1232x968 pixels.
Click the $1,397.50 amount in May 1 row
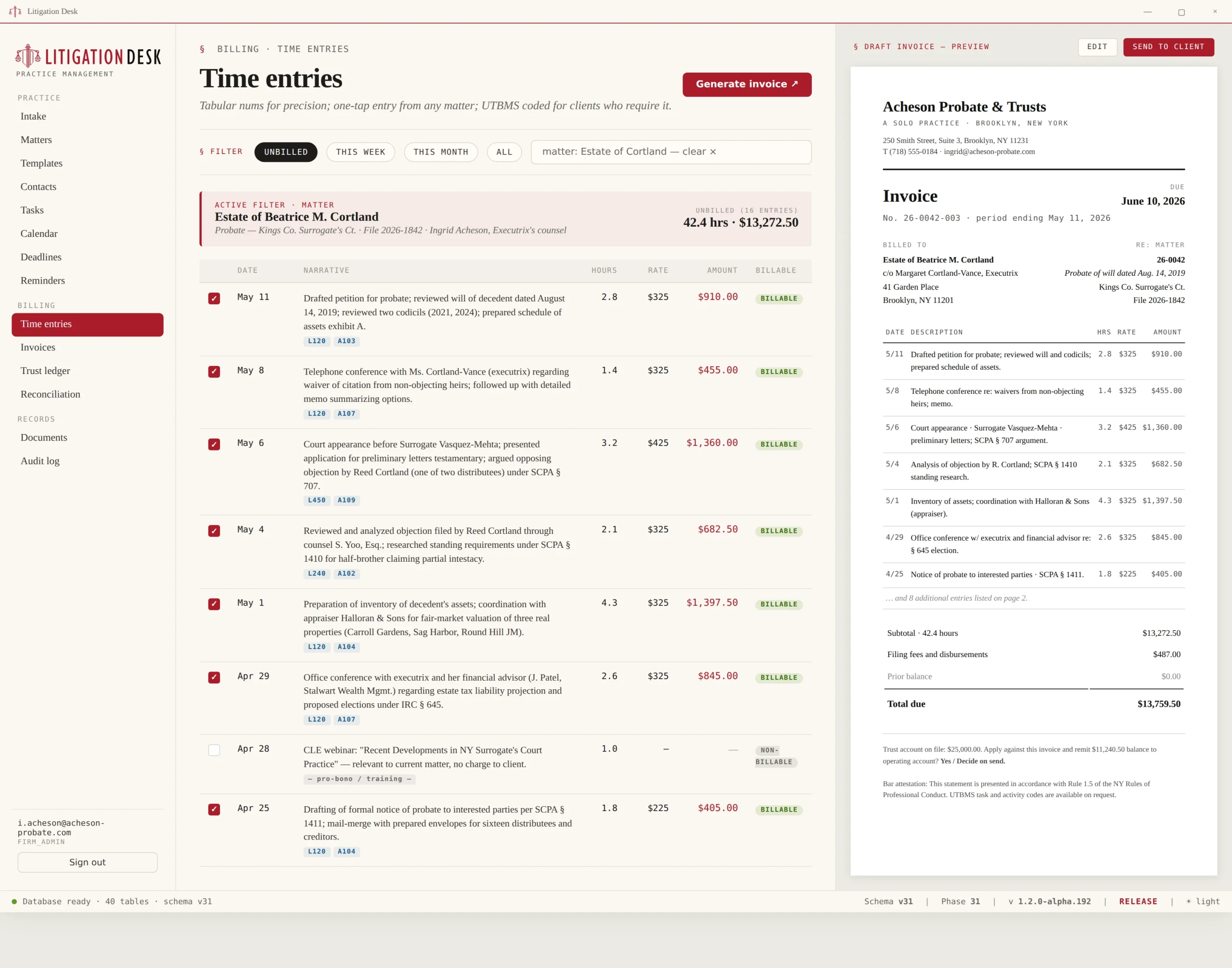coord(712,603)
